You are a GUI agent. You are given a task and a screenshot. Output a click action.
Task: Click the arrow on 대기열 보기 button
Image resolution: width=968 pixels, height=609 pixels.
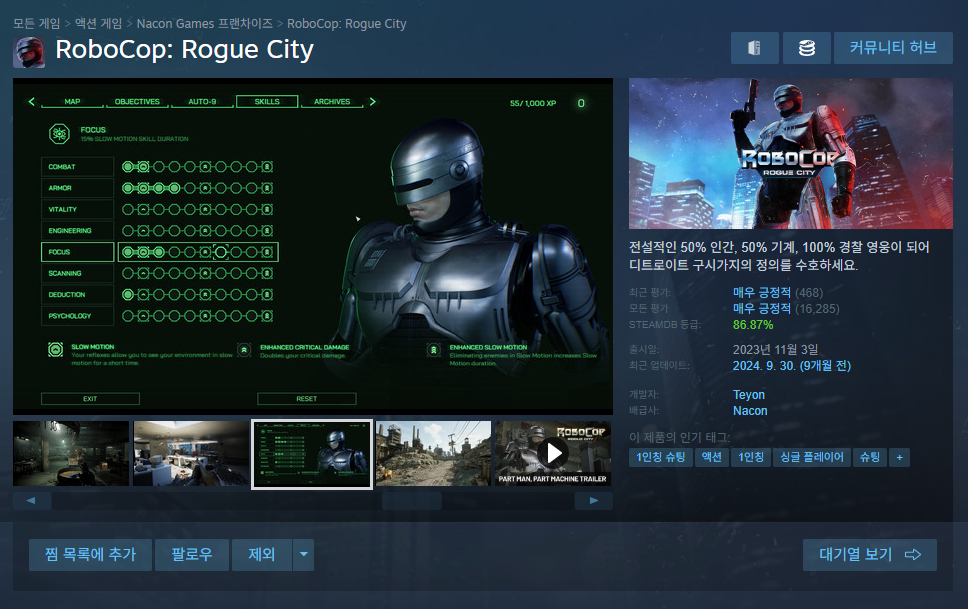912,555
